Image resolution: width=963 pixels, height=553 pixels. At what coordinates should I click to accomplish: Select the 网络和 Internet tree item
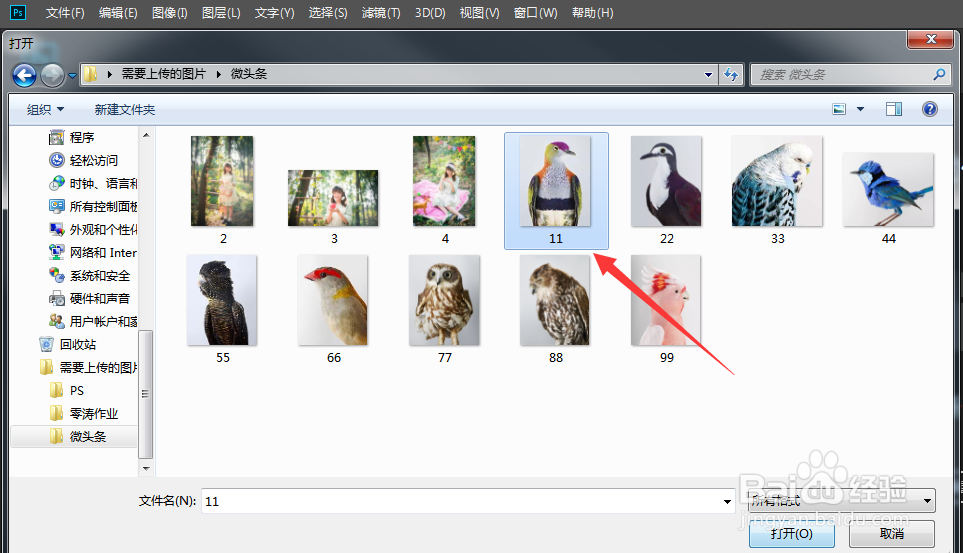(x=103, y=253)
